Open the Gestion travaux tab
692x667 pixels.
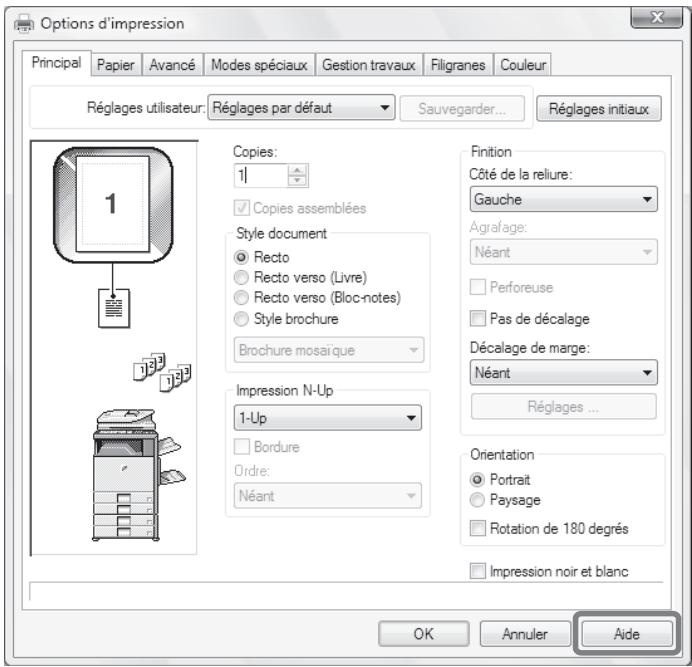(x=369, y=65)
